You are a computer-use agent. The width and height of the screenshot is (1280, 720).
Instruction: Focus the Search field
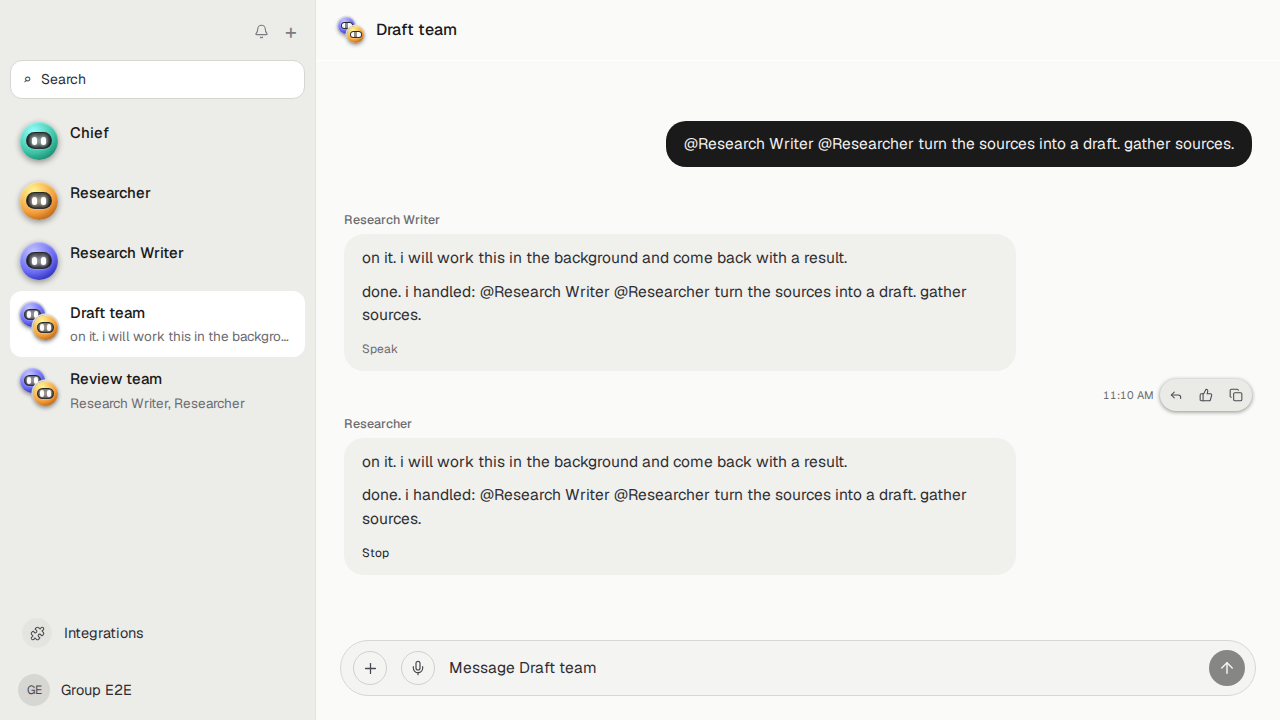pos(157,79)
